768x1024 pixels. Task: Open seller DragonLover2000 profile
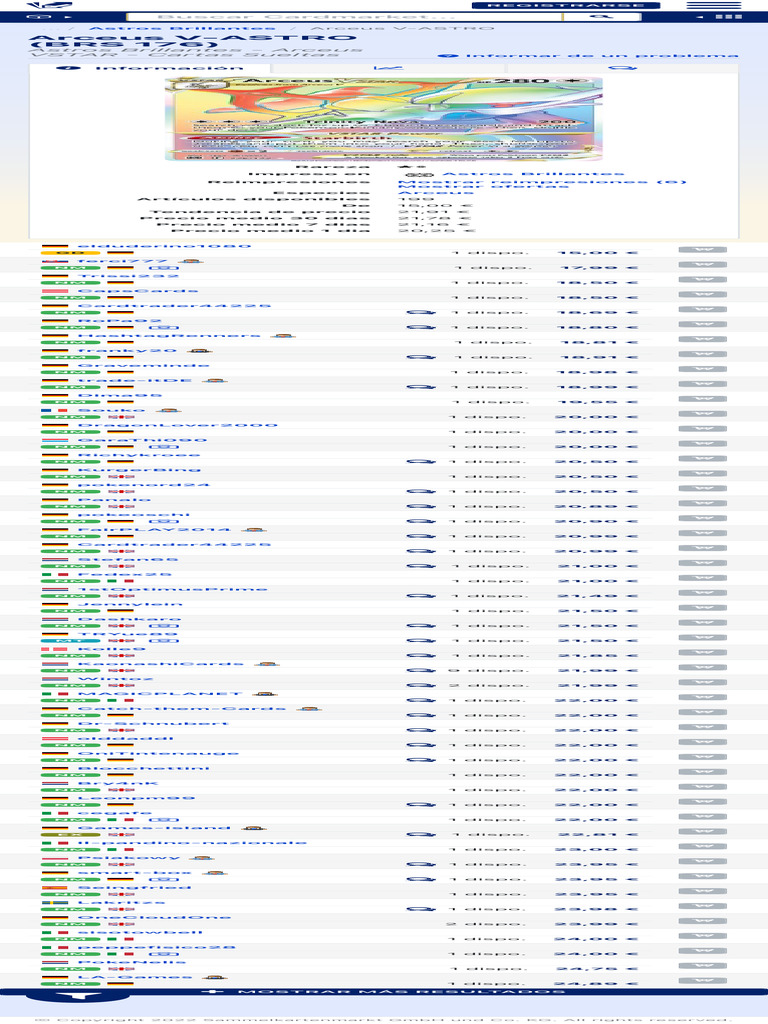[x=178, y=425]
